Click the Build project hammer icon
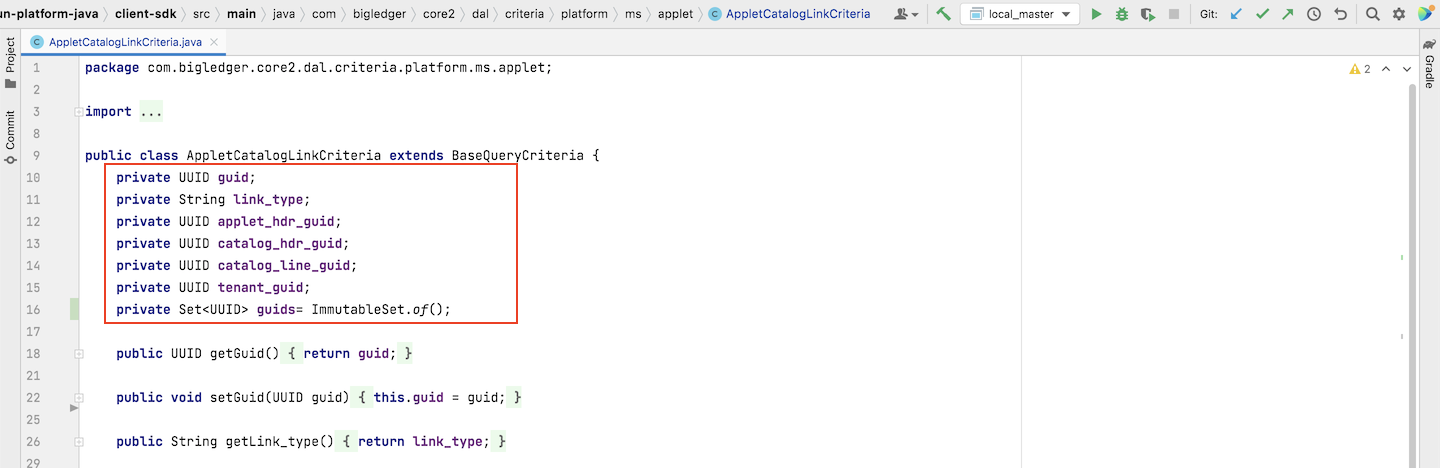 (943, 15)
